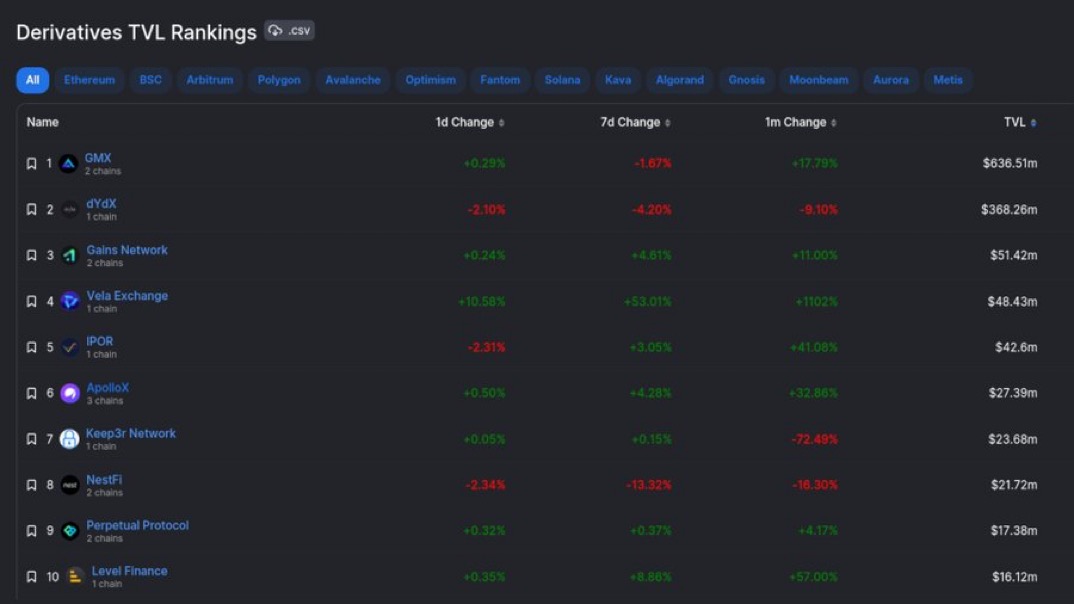Click the Level Finance logo icon

75,577
